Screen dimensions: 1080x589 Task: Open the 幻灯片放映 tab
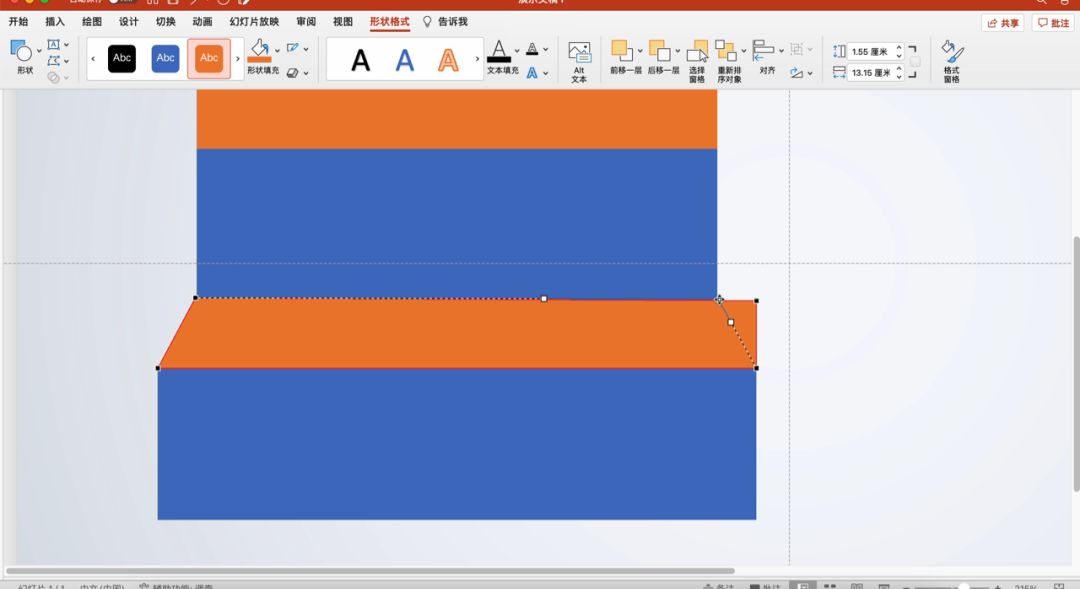(x=254, y=21)
